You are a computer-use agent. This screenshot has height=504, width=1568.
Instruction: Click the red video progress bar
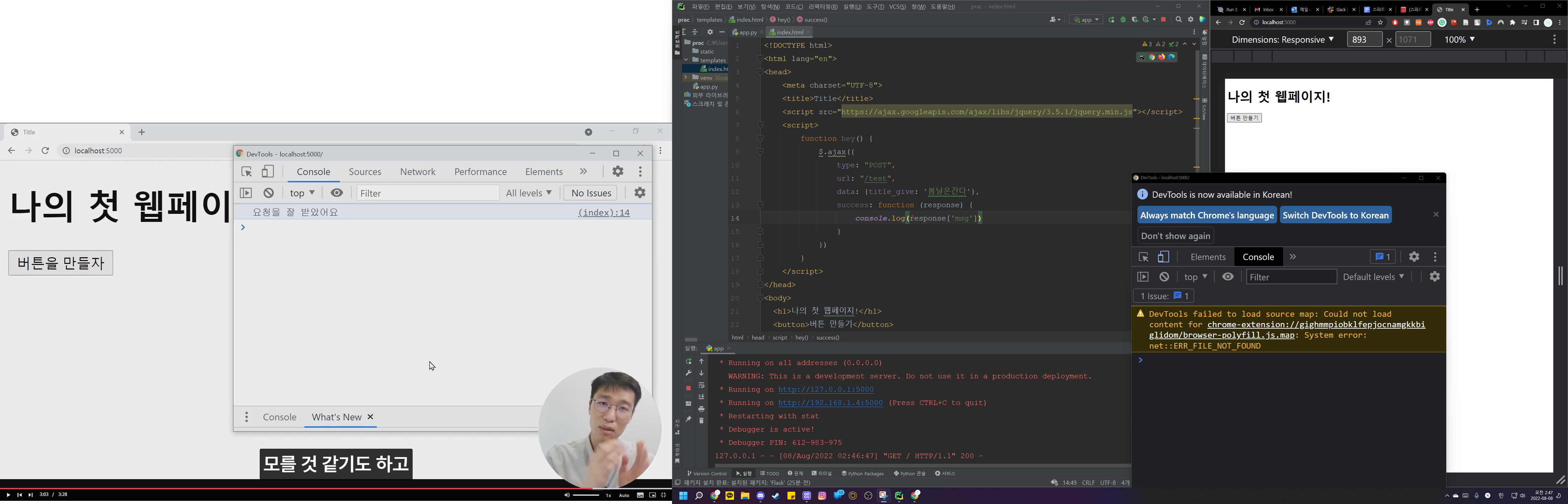296,488
